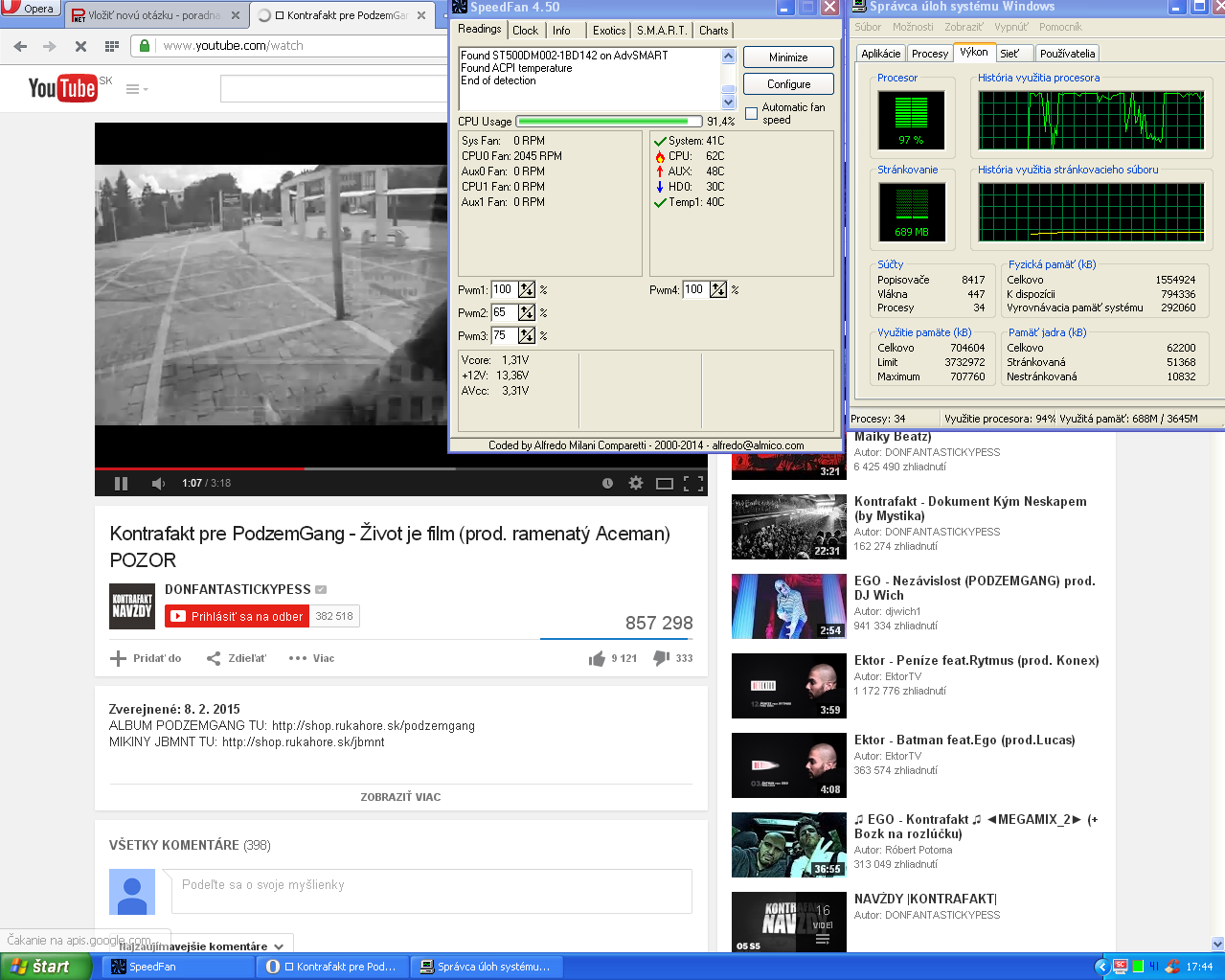The image size is (1225, 980).
Task: Adjust Pwm1 value spinner arrows
Action: tap(527, 289)
